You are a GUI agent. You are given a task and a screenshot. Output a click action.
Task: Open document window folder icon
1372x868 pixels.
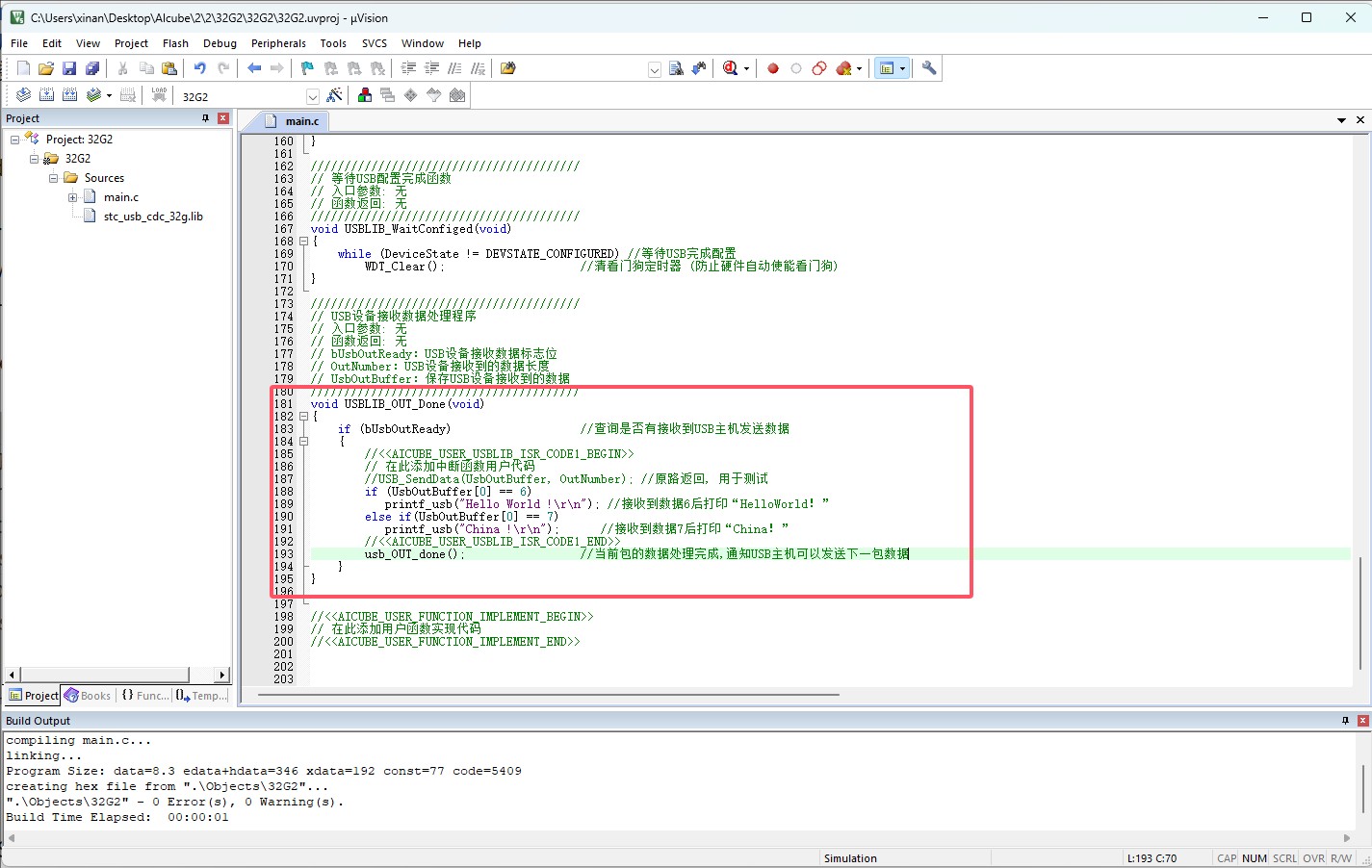pyautogui.click(x=508, y=68)
